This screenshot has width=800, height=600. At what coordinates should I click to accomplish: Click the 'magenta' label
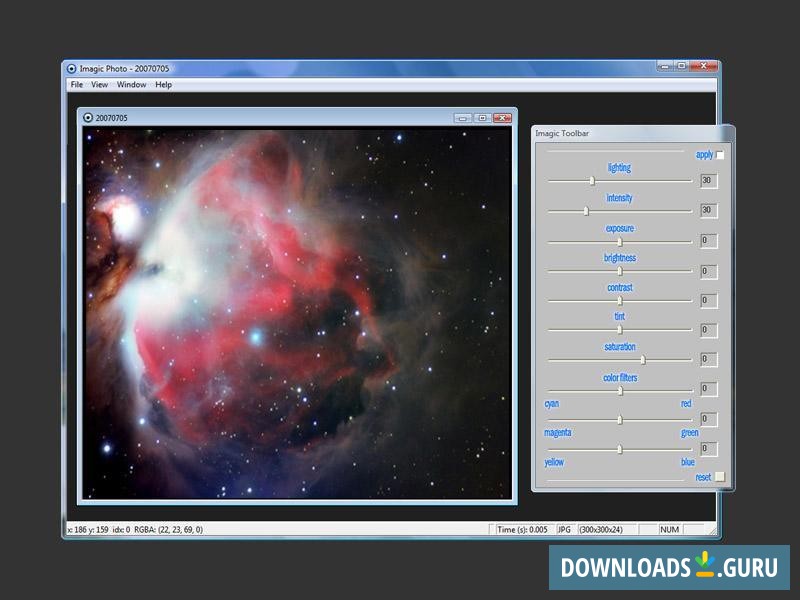[558, 433]
